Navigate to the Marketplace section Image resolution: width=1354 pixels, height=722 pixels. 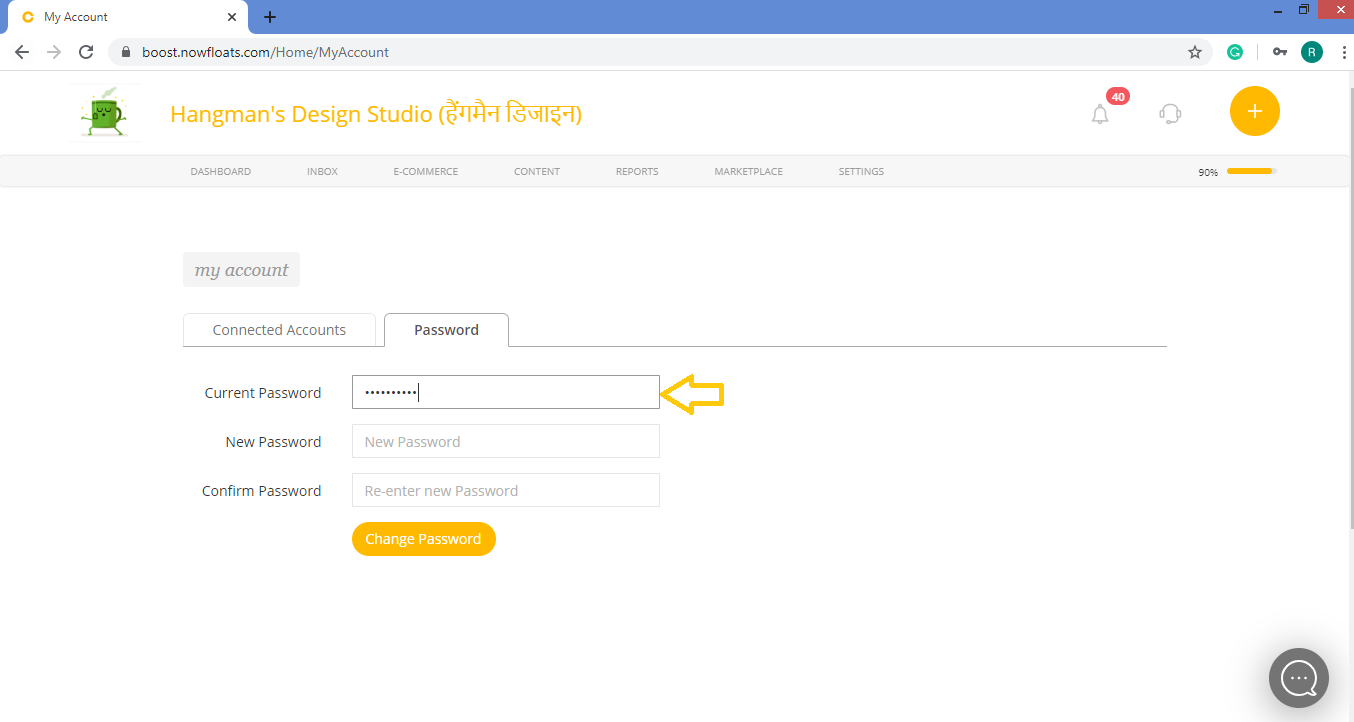[x=748, y=171]
